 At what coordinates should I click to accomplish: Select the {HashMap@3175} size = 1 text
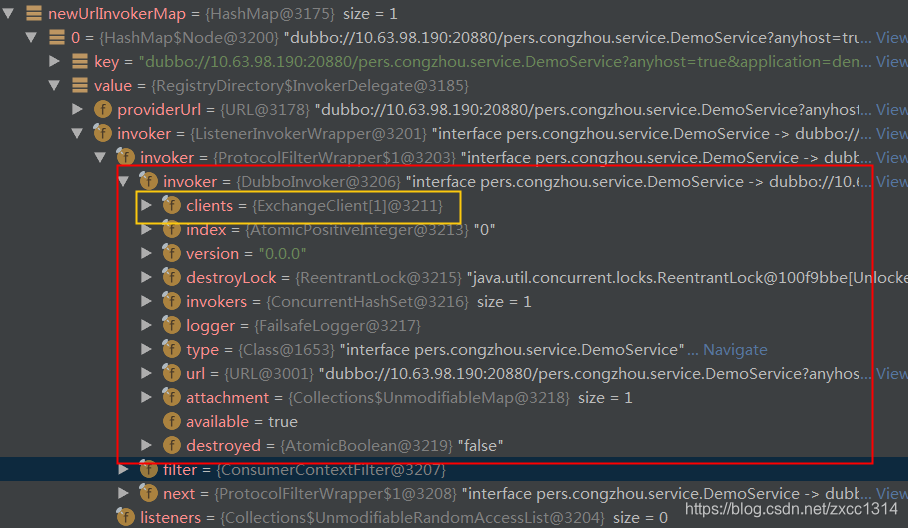[x=301, y=13]
